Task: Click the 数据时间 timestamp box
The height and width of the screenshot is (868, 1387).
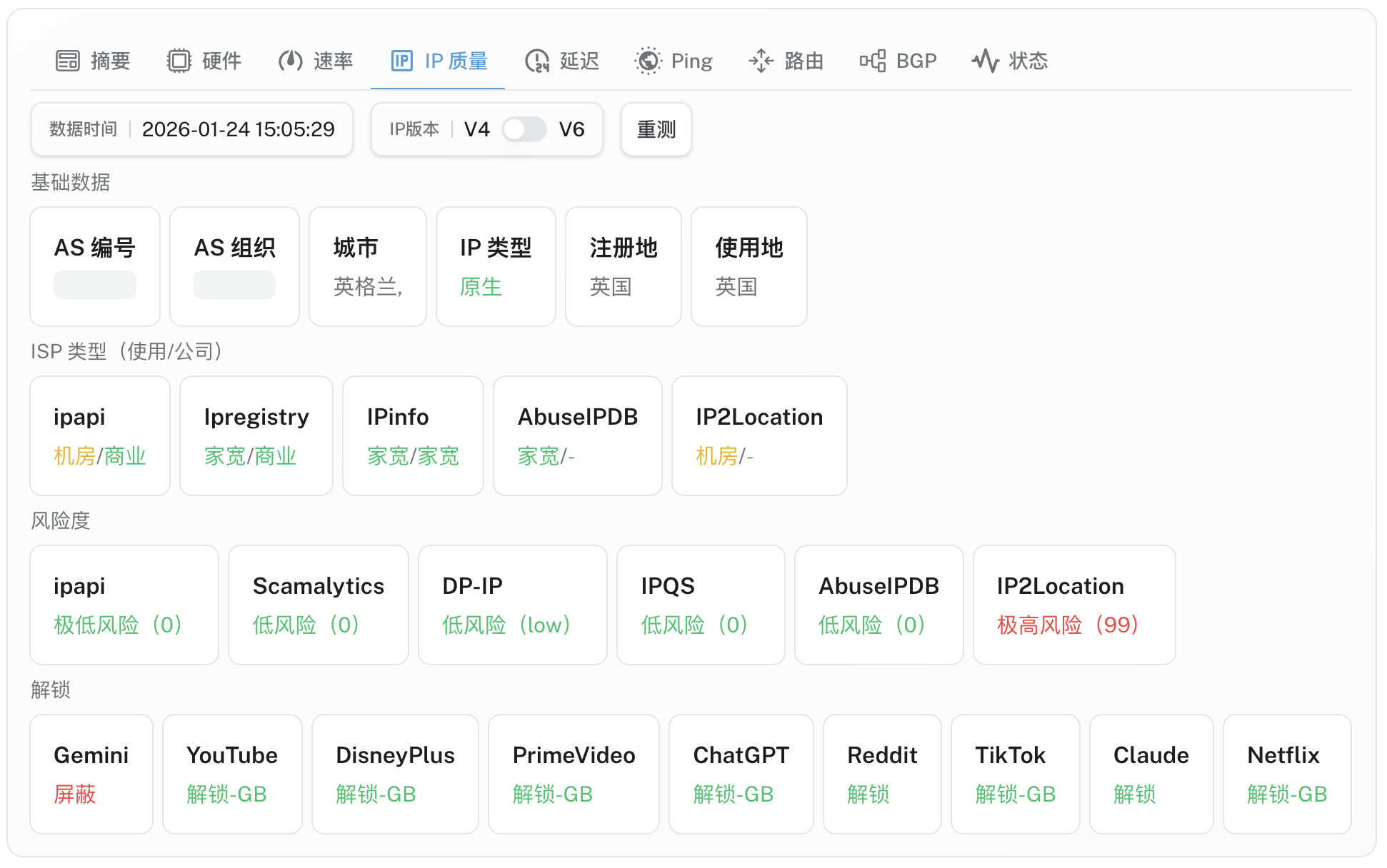Action: pos(191,130)
